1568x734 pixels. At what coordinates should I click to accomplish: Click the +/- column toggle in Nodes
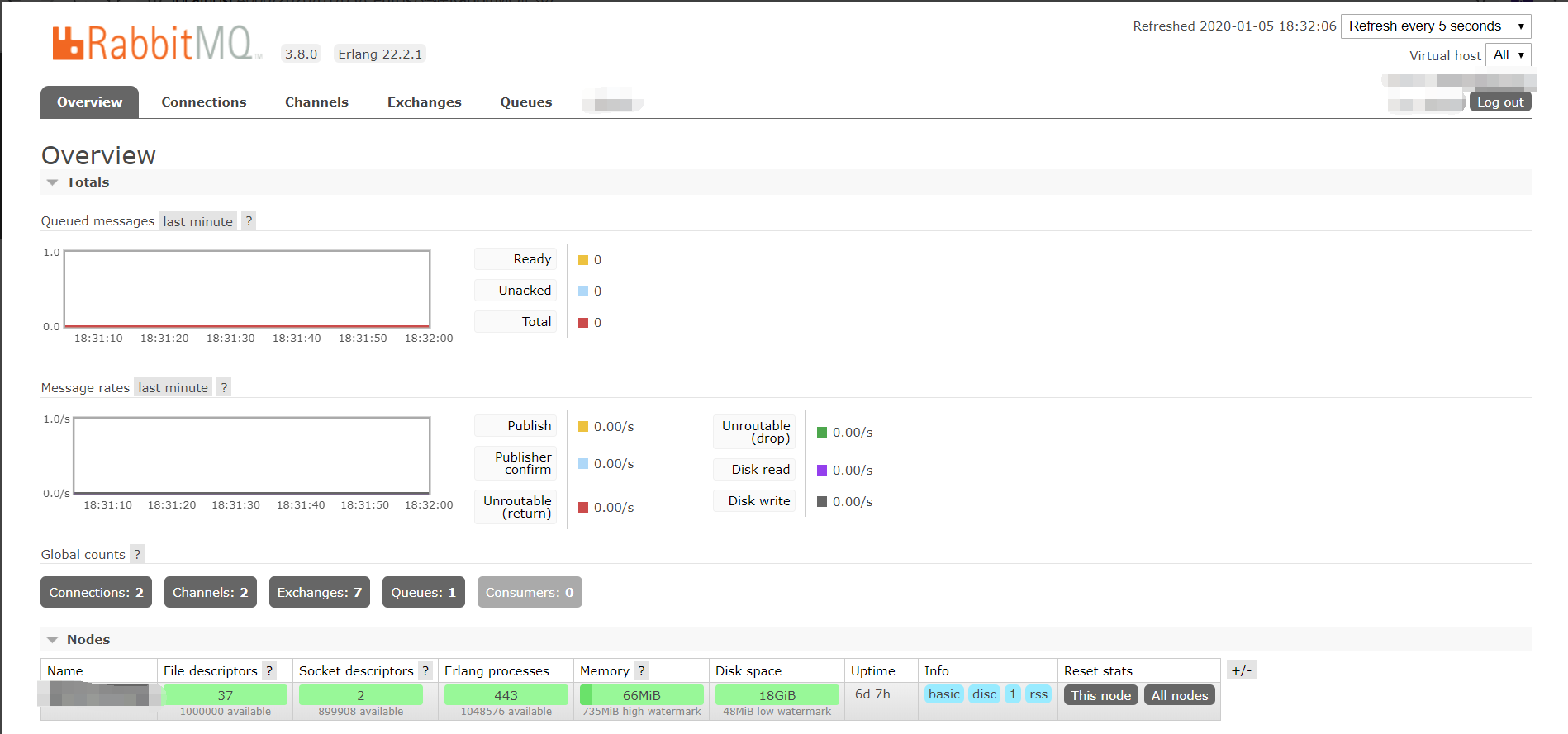[x=1241, y=670]
